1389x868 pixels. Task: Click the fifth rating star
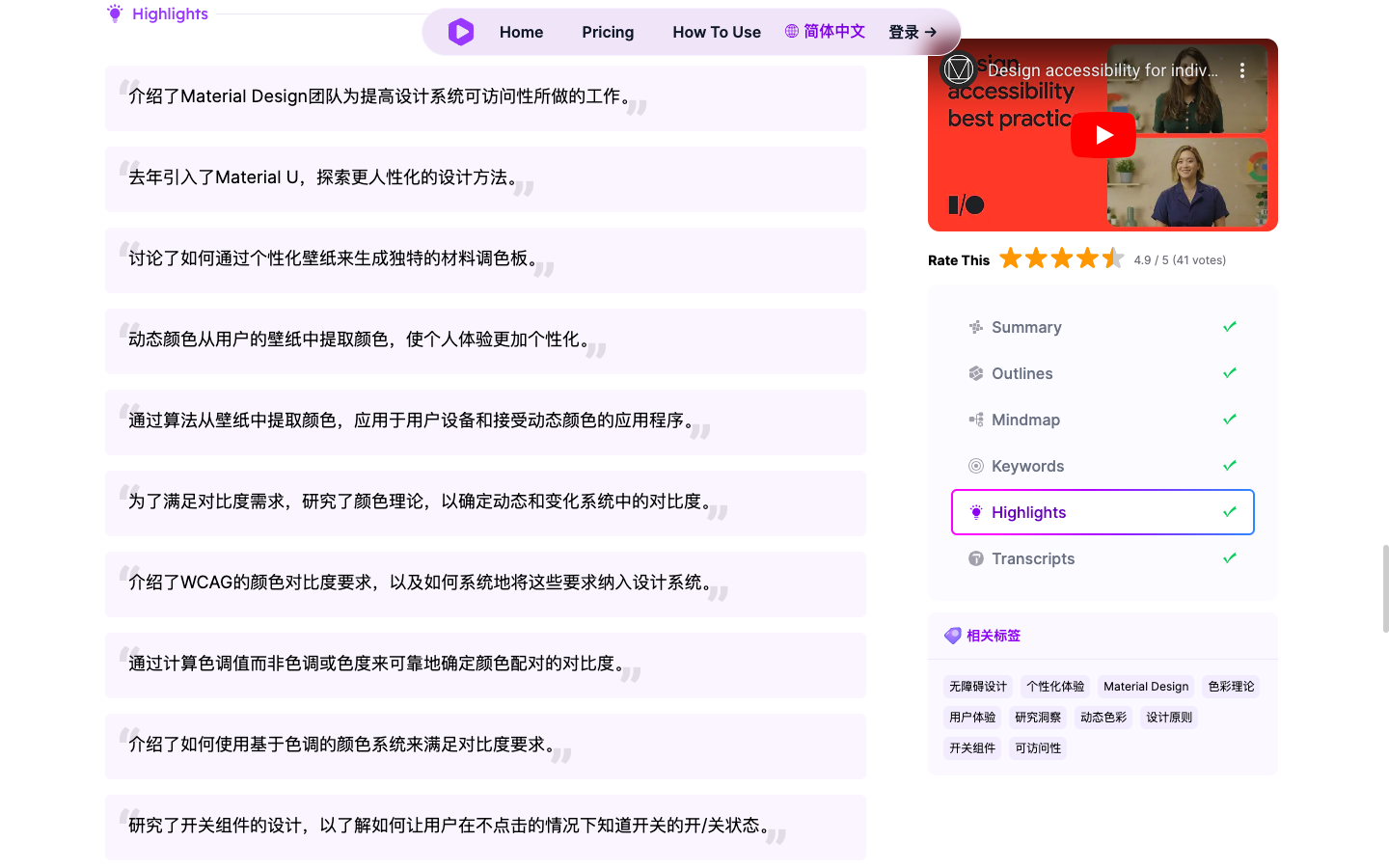(x=1113, y=258)
